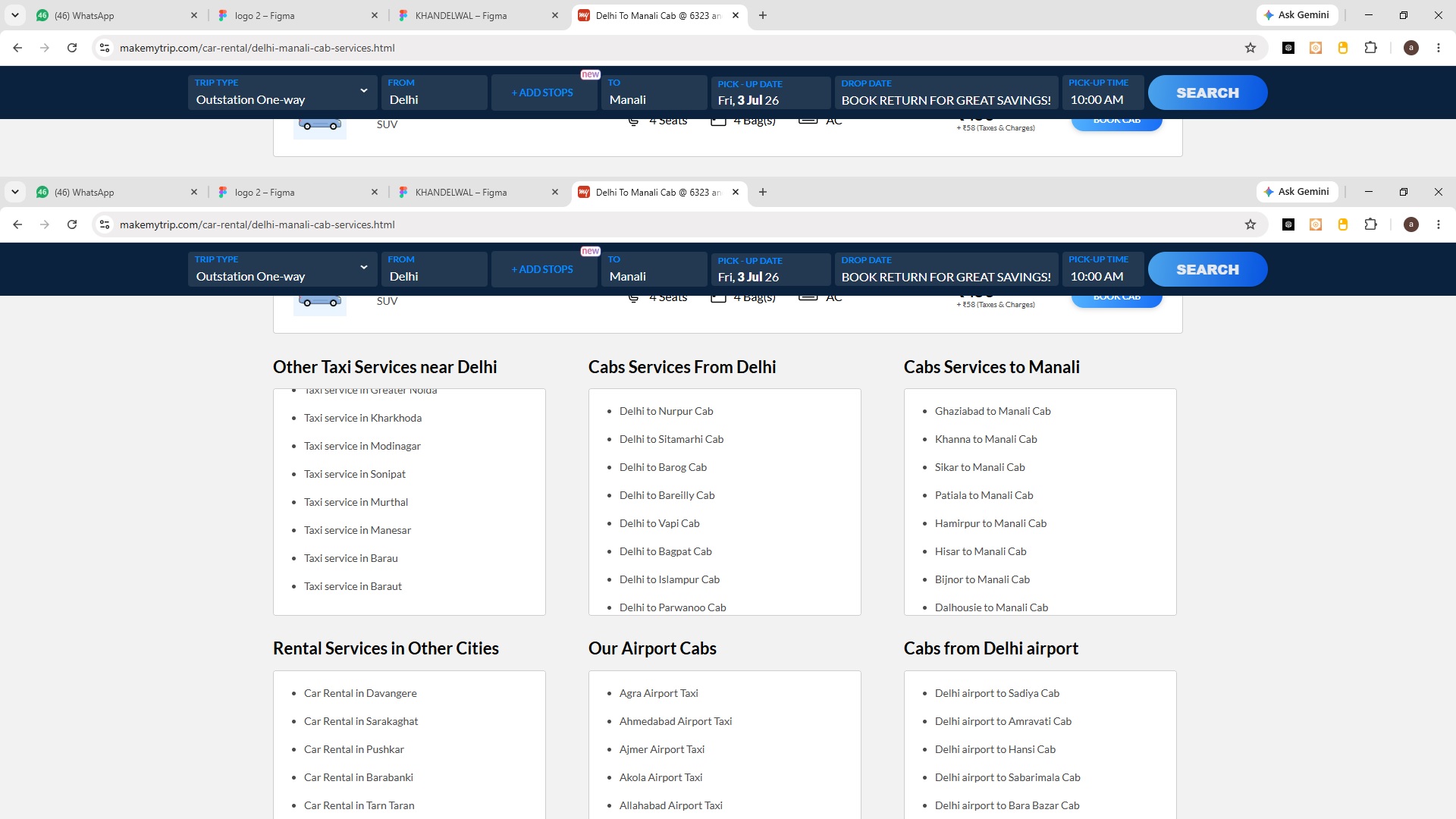Screen dimensions: 1456x819
Task: Open the extensions puzzle icon in the lower toolbar
Action: click(1370, 224)
